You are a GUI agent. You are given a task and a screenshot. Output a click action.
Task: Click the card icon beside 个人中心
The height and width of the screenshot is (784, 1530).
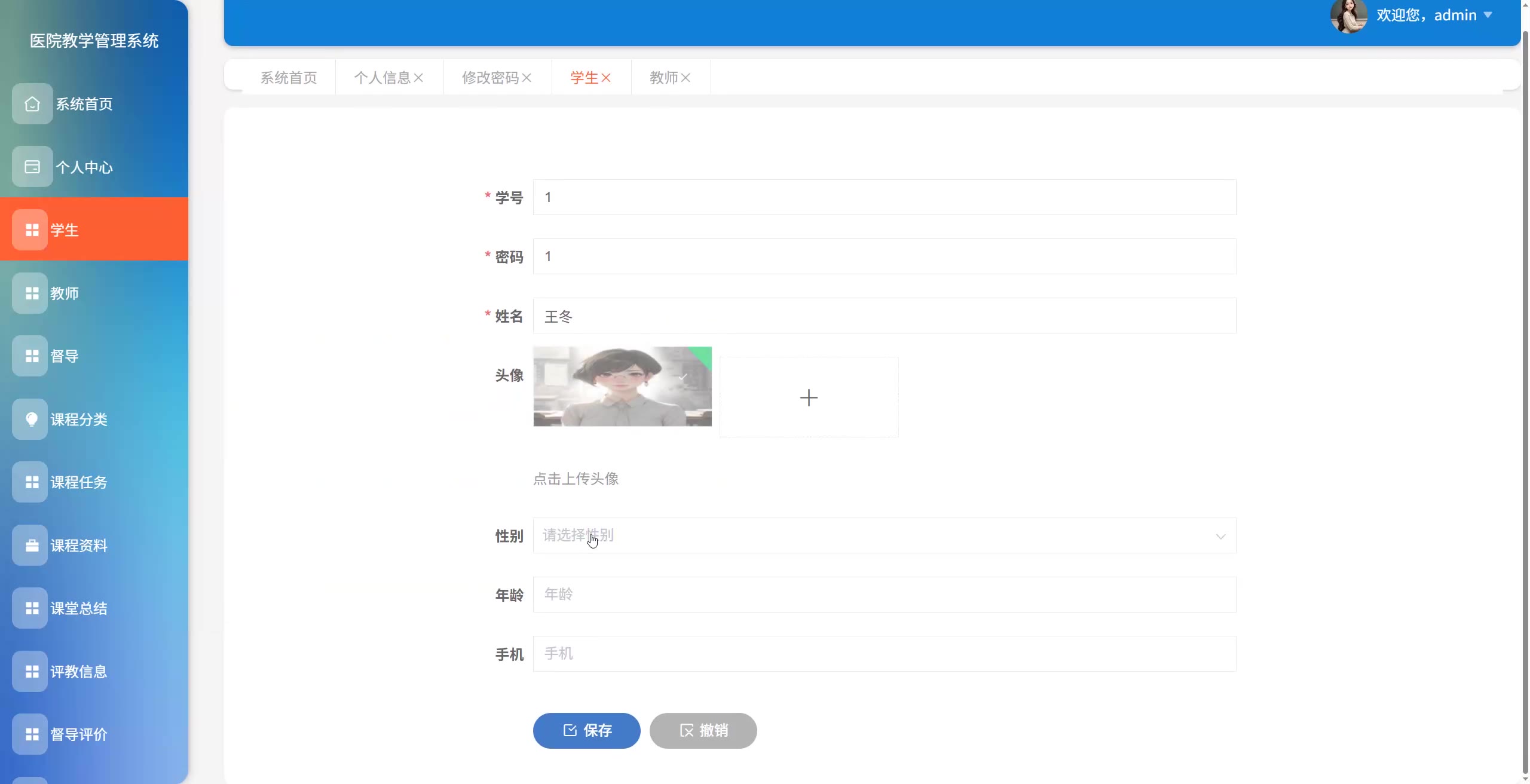32,167
